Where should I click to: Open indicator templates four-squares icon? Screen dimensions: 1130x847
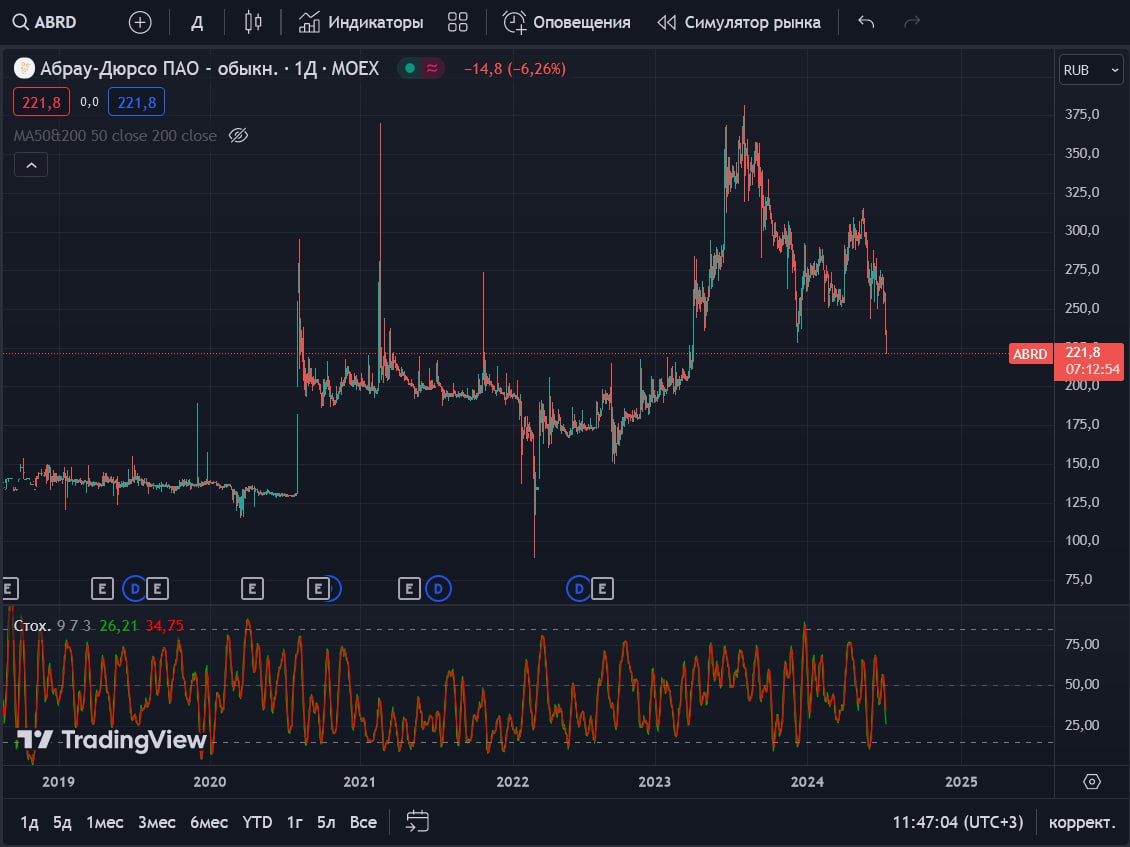point(458,22)
